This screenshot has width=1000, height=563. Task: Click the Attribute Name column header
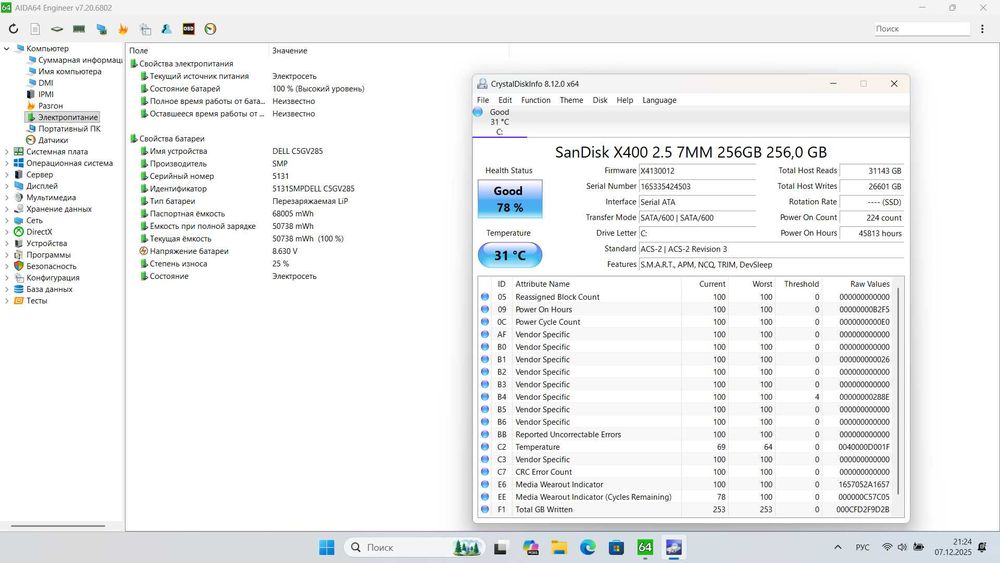coord(542,284)
